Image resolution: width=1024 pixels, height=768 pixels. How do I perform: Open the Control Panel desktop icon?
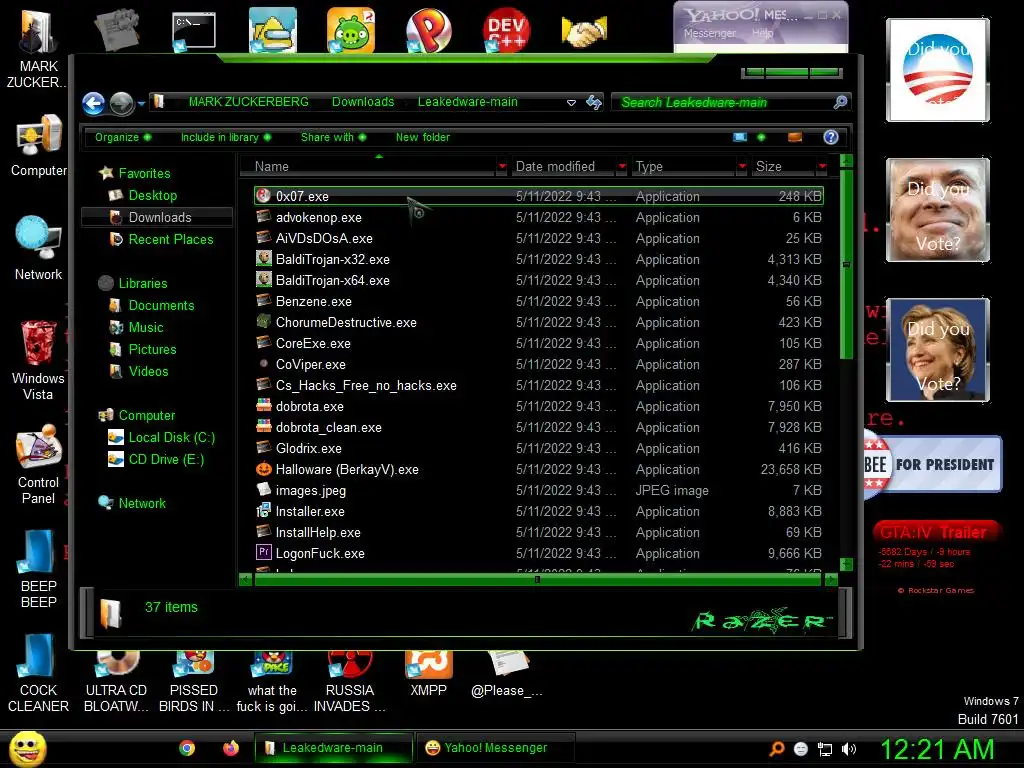[39, 465]
